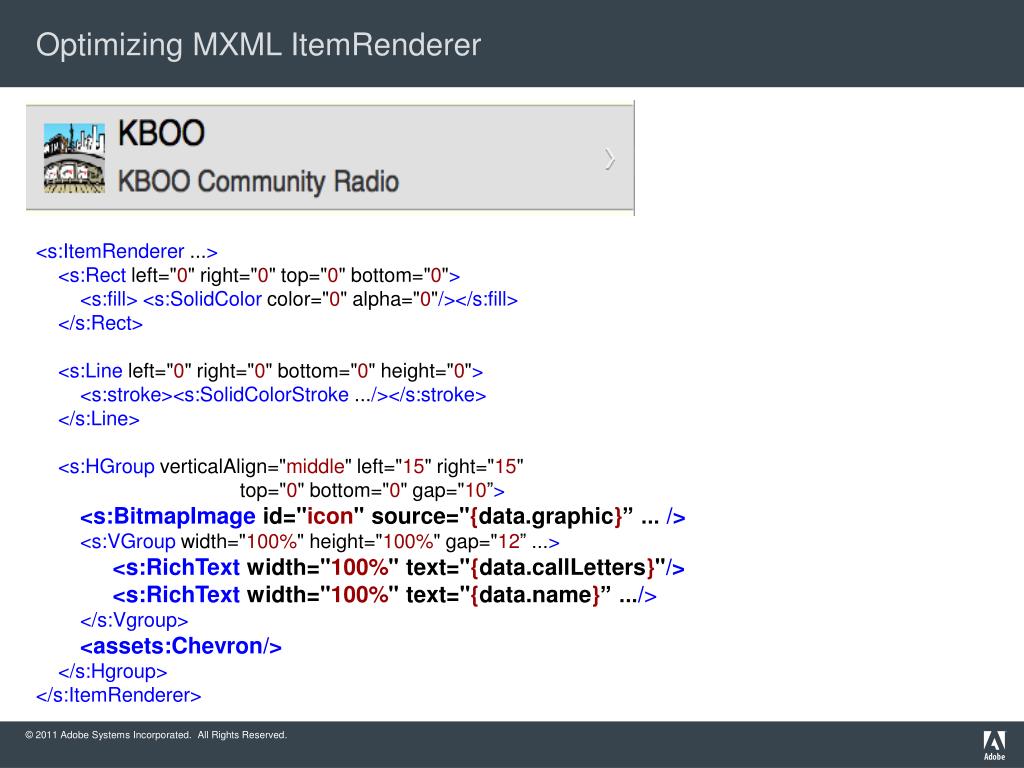
Task: Click the '<s:HGroup verticalAlign="middle"' line
Action: (291, 466)
